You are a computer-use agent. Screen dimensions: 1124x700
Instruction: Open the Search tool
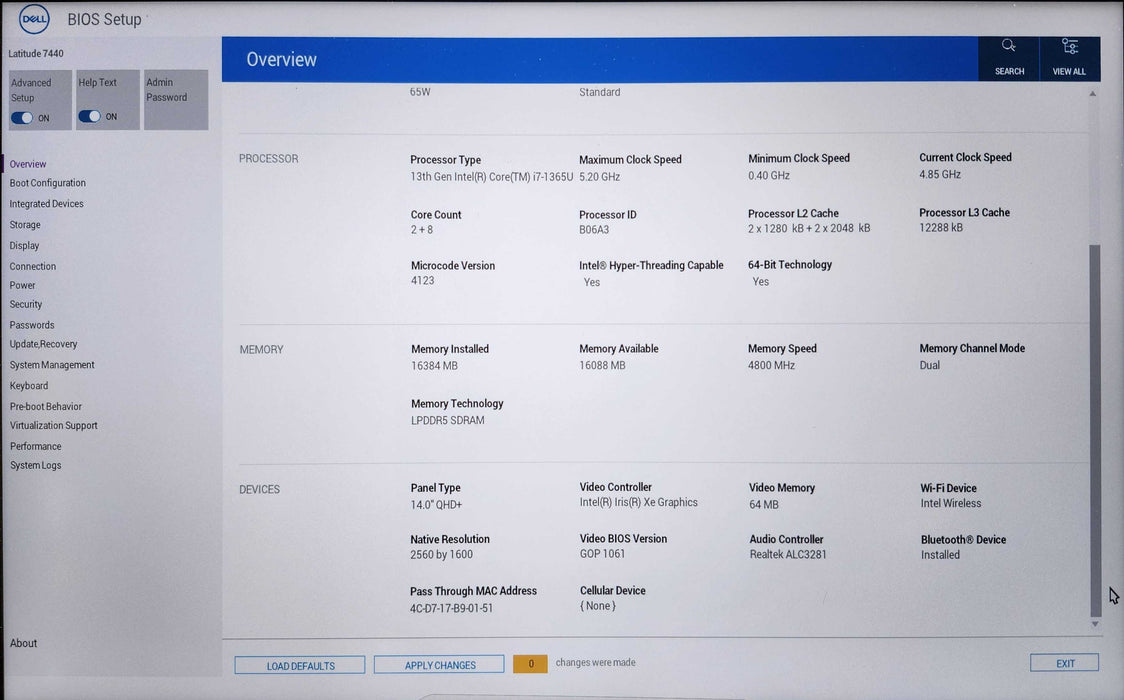click(x=1009, y=57)
